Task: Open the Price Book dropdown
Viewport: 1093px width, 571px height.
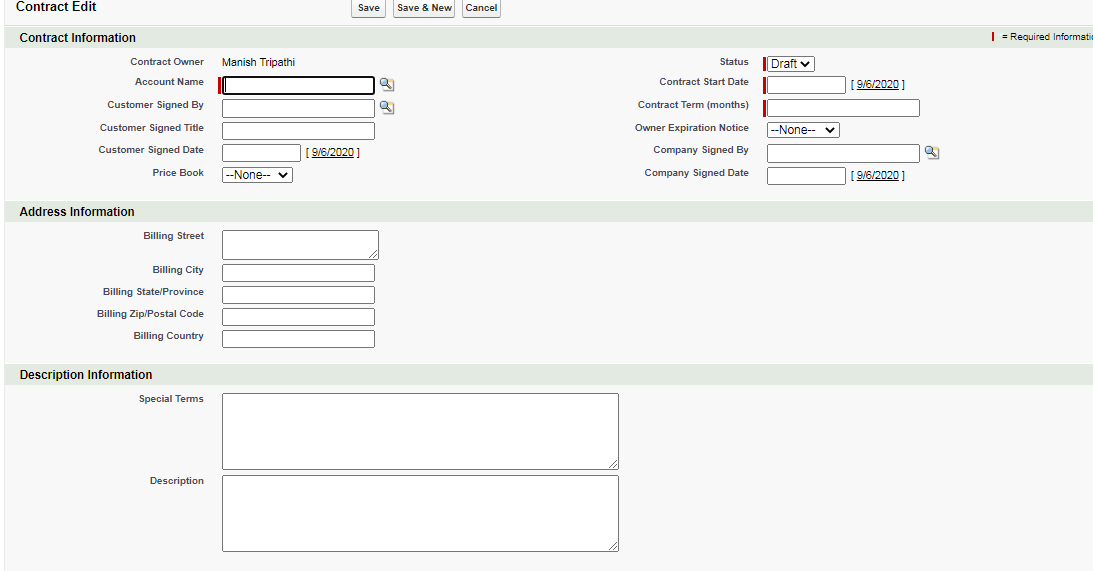Action: (257, 175)
